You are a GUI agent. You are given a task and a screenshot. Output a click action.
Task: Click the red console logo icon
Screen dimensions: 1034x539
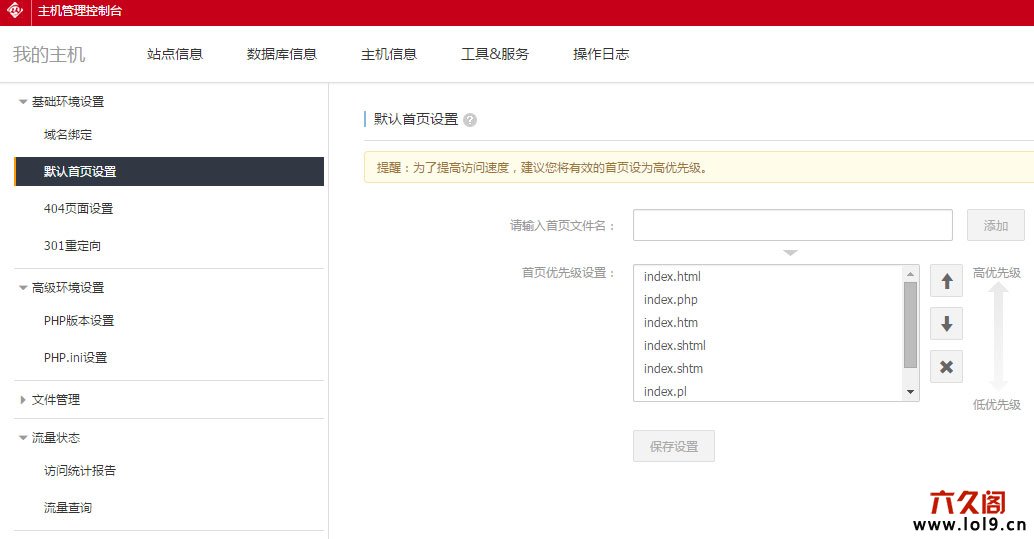15,12
